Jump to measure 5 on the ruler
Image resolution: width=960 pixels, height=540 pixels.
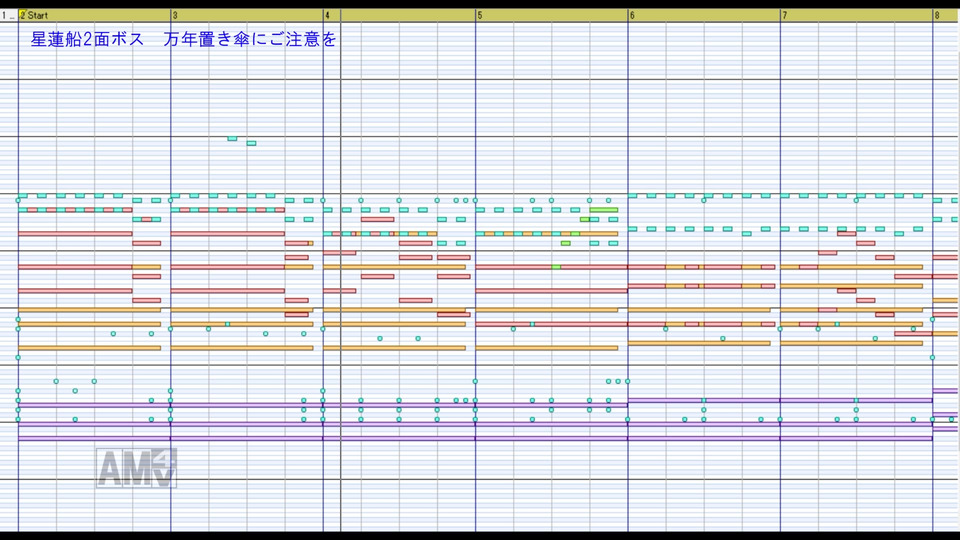480,15
